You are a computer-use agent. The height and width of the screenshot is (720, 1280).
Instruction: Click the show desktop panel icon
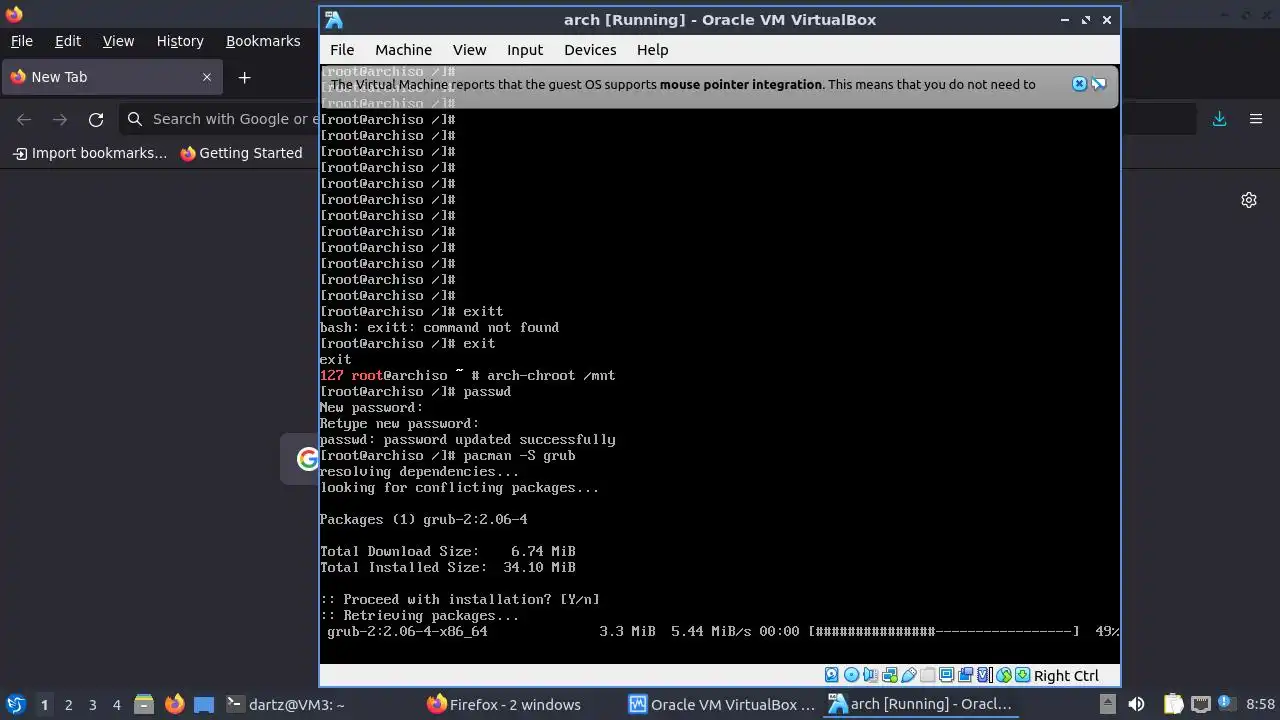204,704
